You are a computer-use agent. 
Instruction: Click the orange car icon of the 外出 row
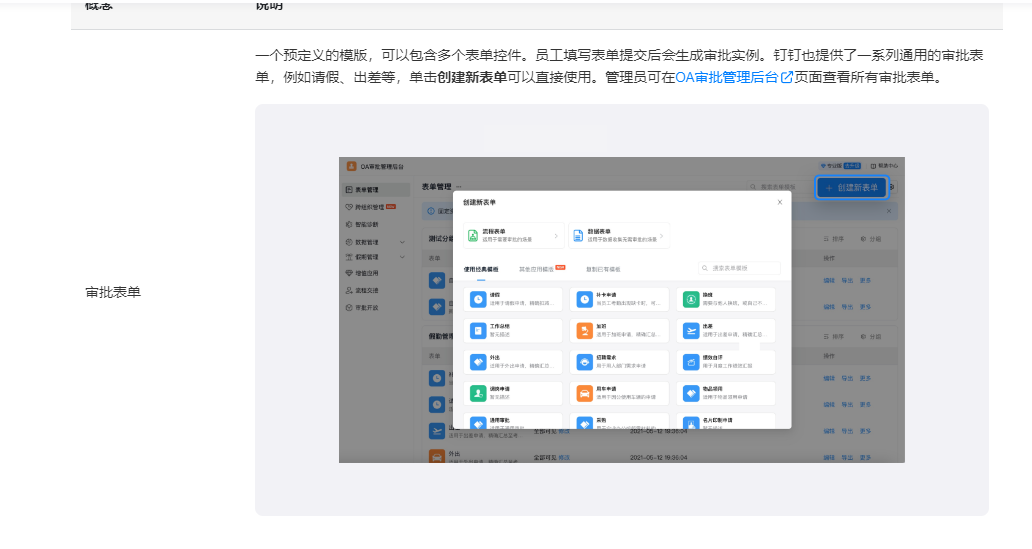coord(437,456)
